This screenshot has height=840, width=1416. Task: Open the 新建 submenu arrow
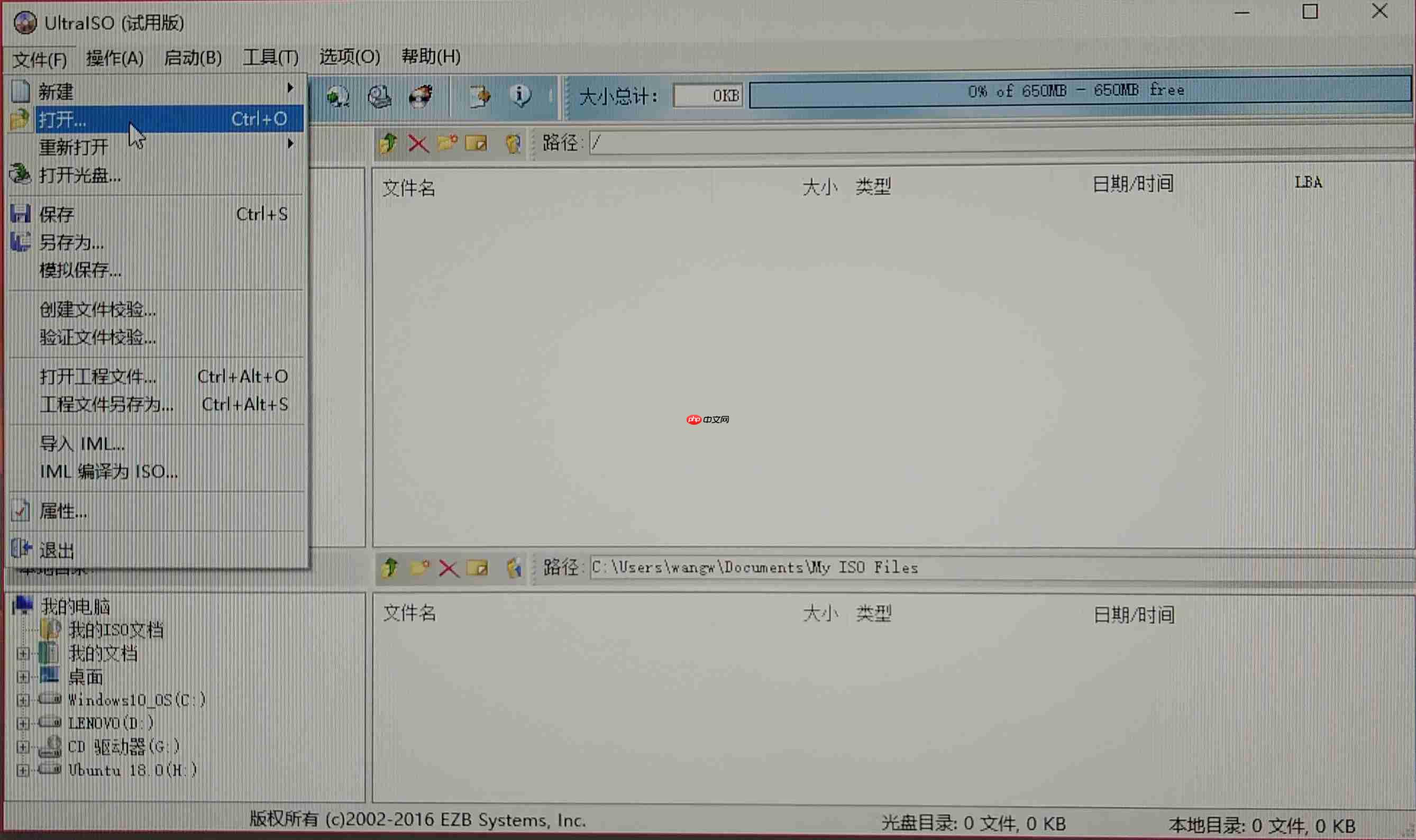pyautogui.click(x=291, y=89)
